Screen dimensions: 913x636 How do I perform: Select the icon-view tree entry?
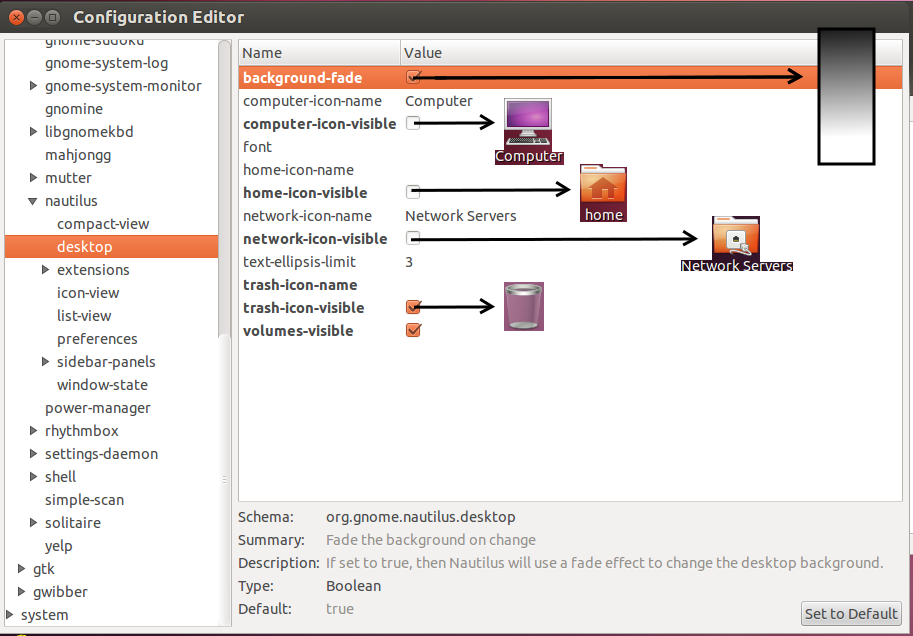(x=88, y=293)
